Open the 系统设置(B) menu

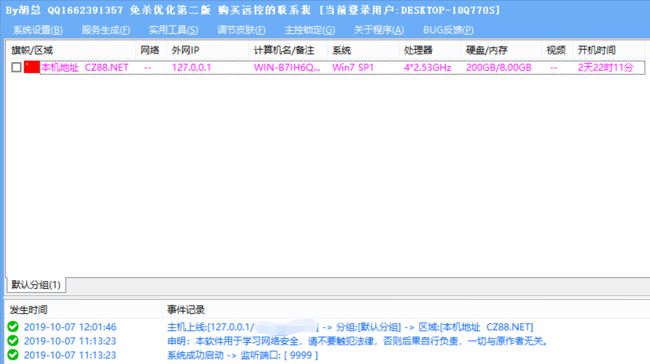tap(38, 30)
